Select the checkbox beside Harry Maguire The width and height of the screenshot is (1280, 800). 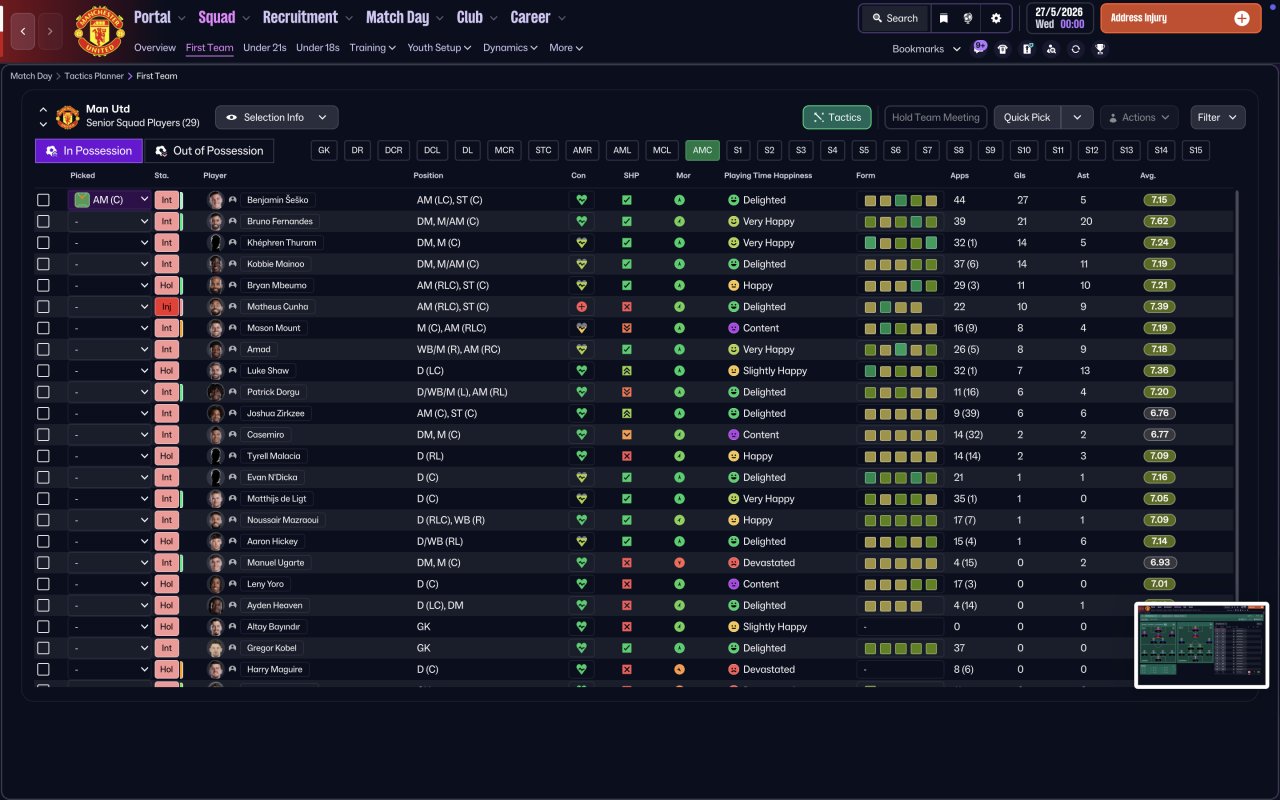coord(43,669)
